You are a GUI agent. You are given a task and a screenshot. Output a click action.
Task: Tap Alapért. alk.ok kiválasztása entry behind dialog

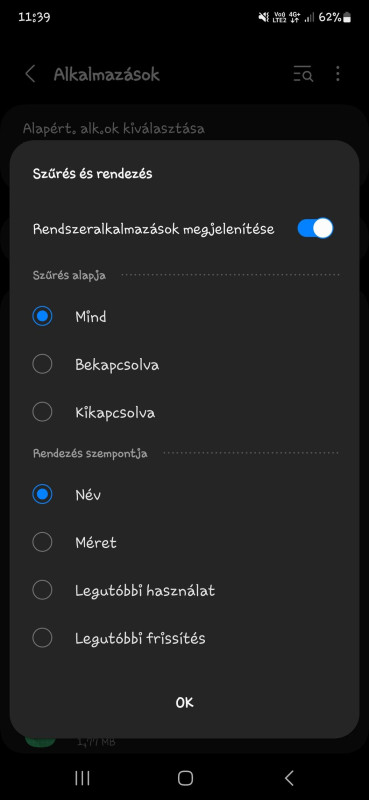114,129
